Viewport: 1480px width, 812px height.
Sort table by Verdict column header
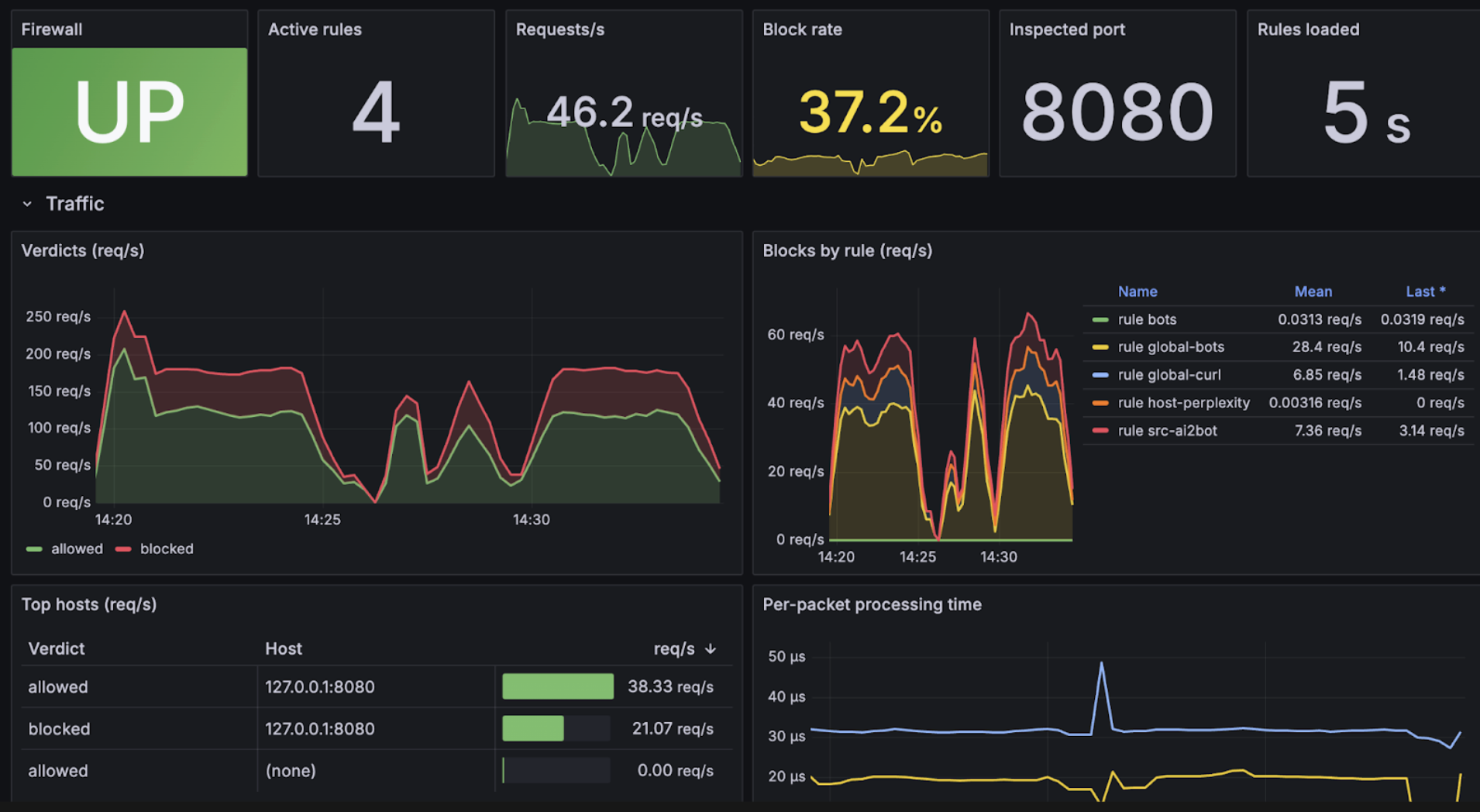[57, 649]
